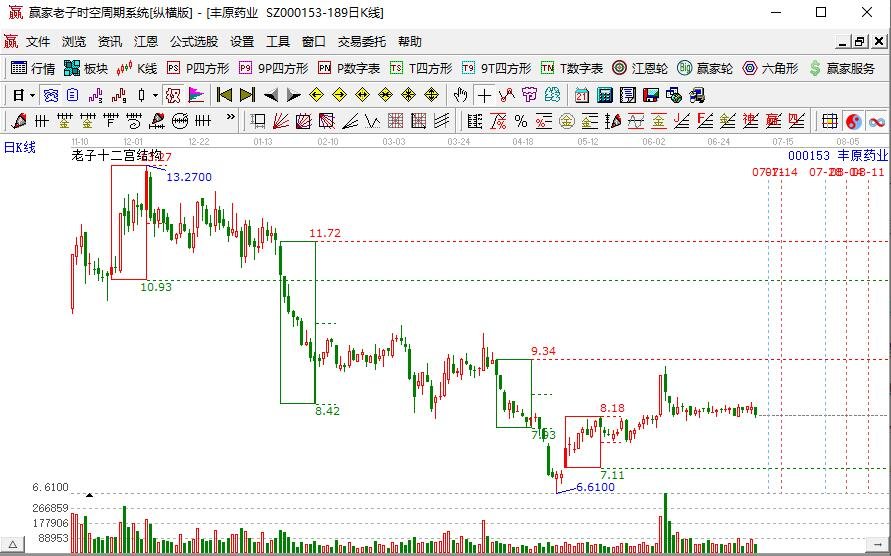Screen dimensions: 891x556
Task: Click the yellow diamond left-arrow icon
Action: [x=317, y=95]
